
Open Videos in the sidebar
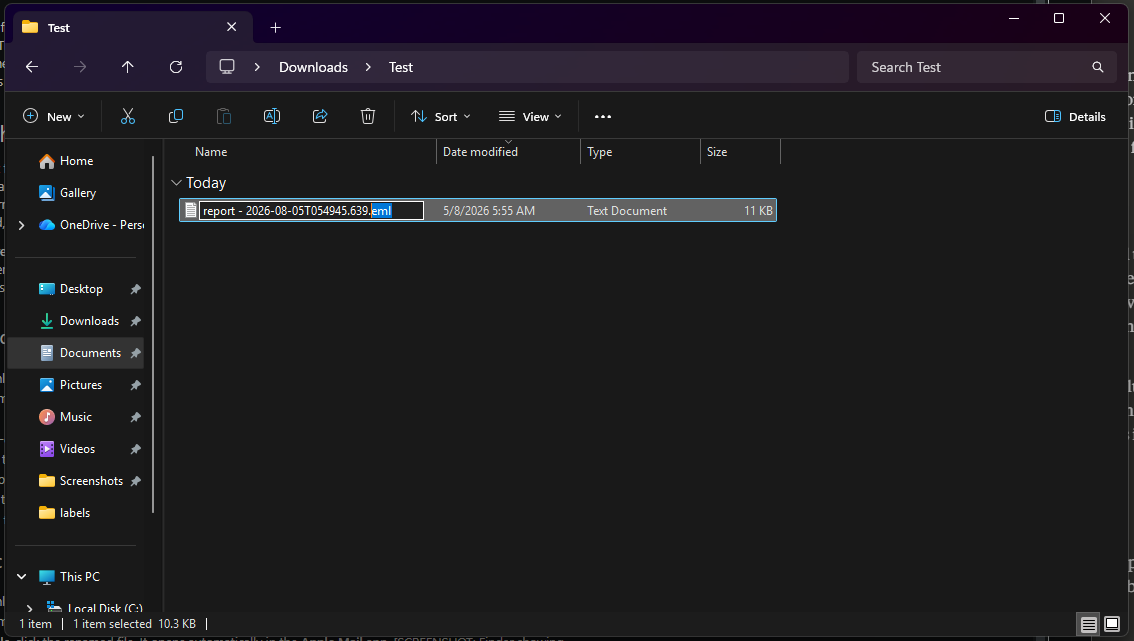coord(77,449)
